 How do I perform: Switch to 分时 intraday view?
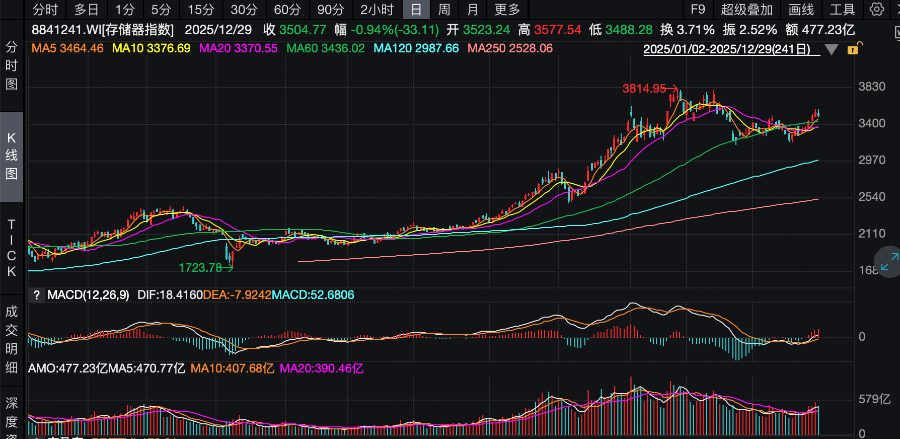(x=45, y=9)
